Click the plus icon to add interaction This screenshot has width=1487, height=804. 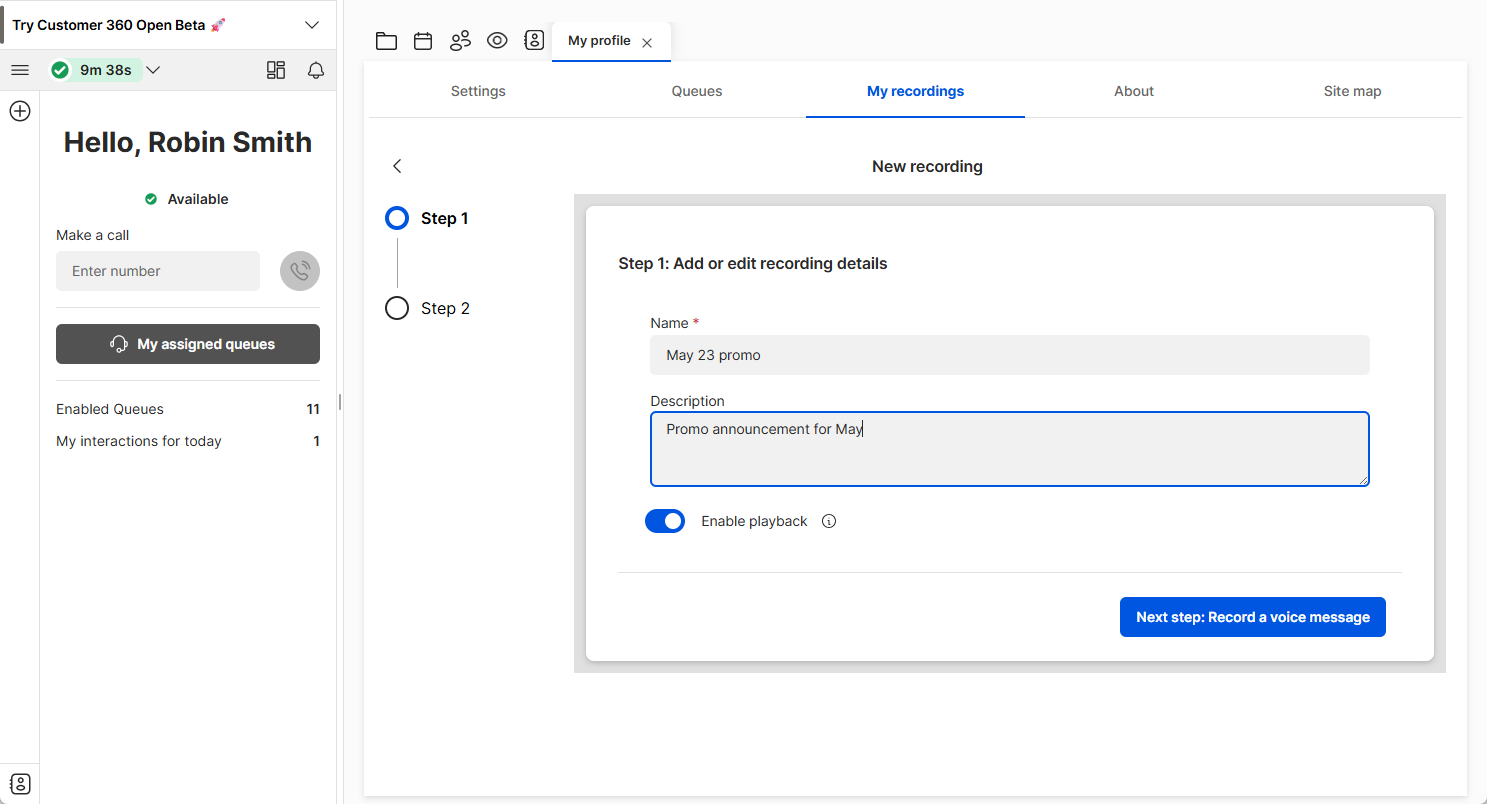tap(20, 111)
